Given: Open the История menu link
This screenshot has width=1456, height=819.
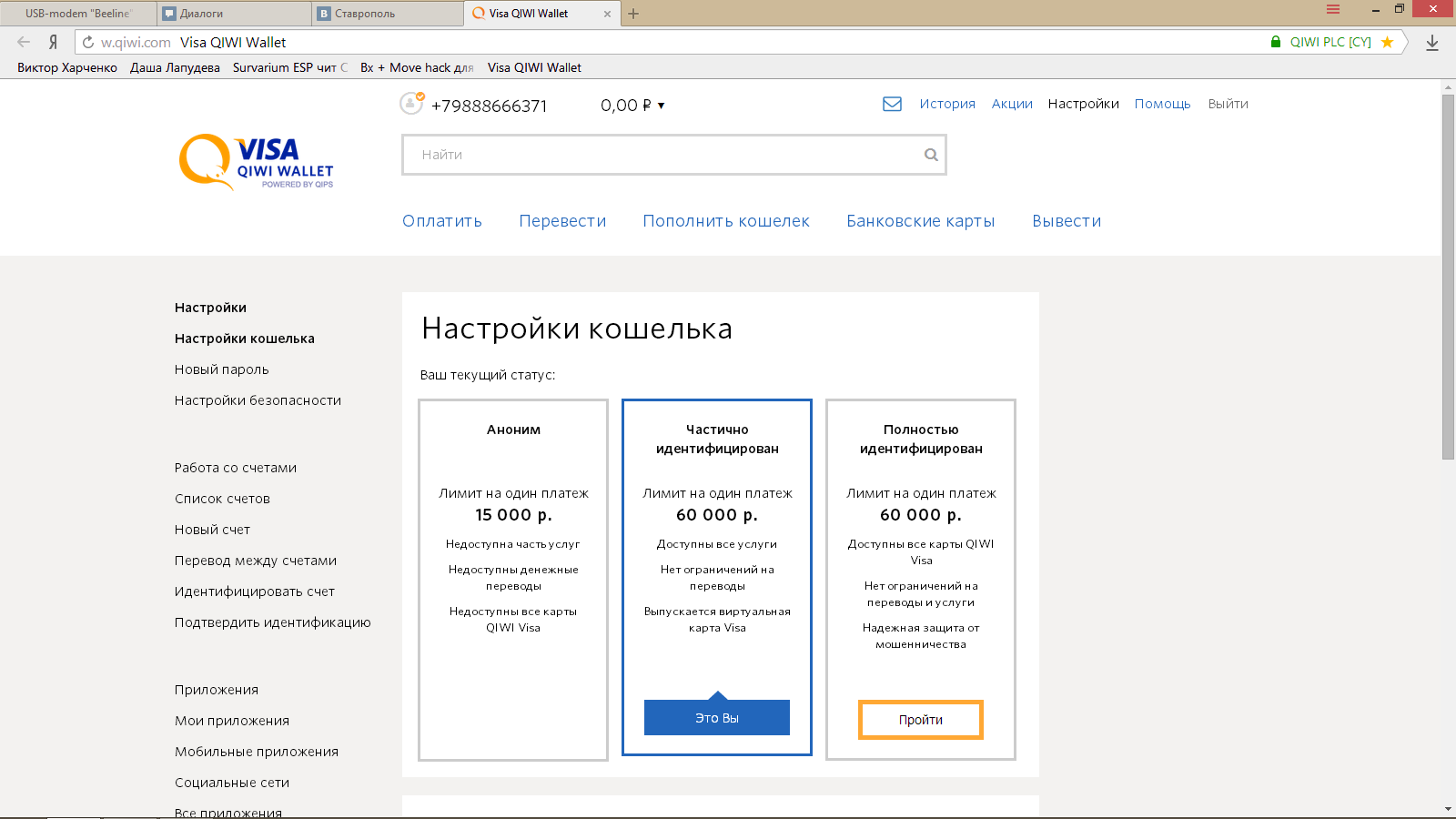Looking at the screenshot, I should (947, 104).
